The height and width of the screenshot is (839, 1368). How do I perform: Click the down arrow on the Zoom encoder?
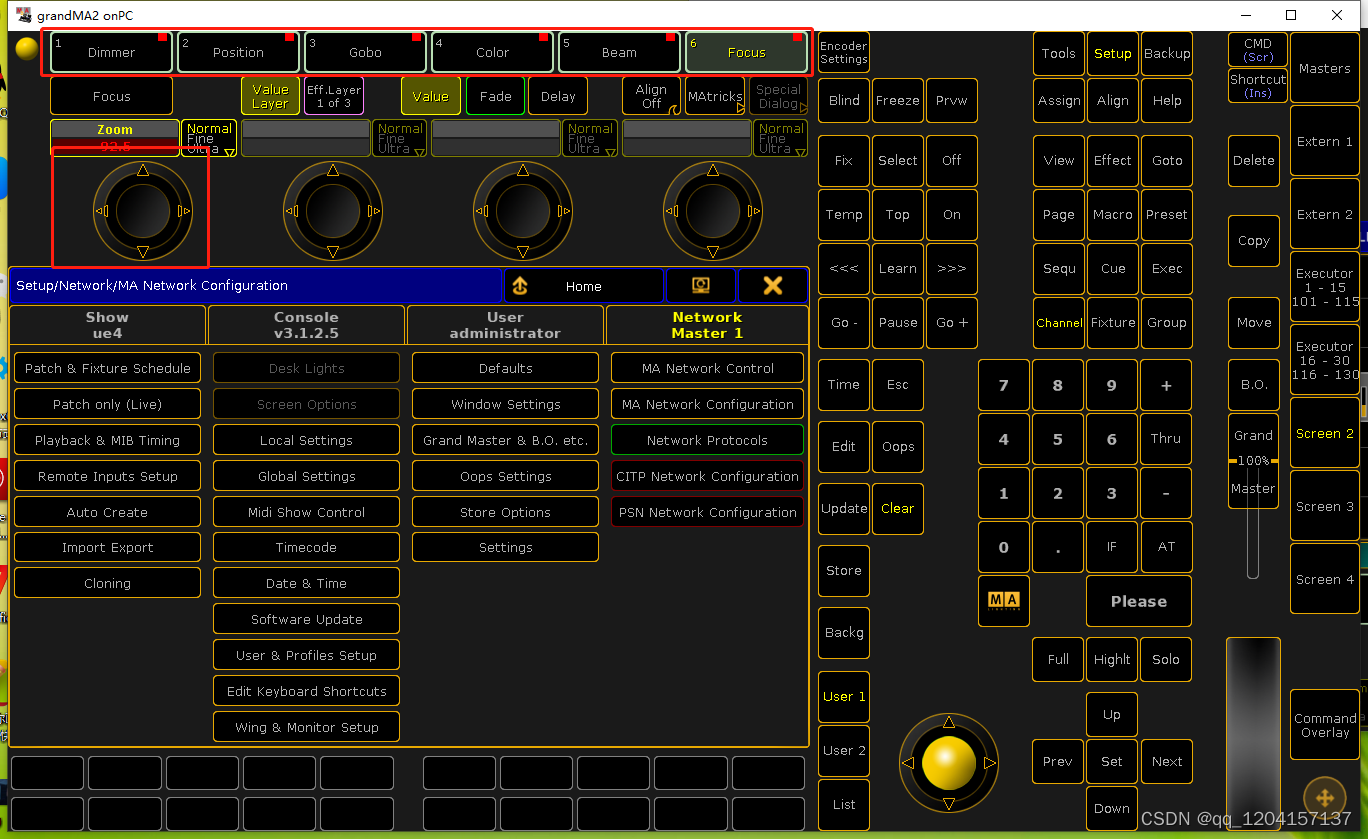point(142,252)
